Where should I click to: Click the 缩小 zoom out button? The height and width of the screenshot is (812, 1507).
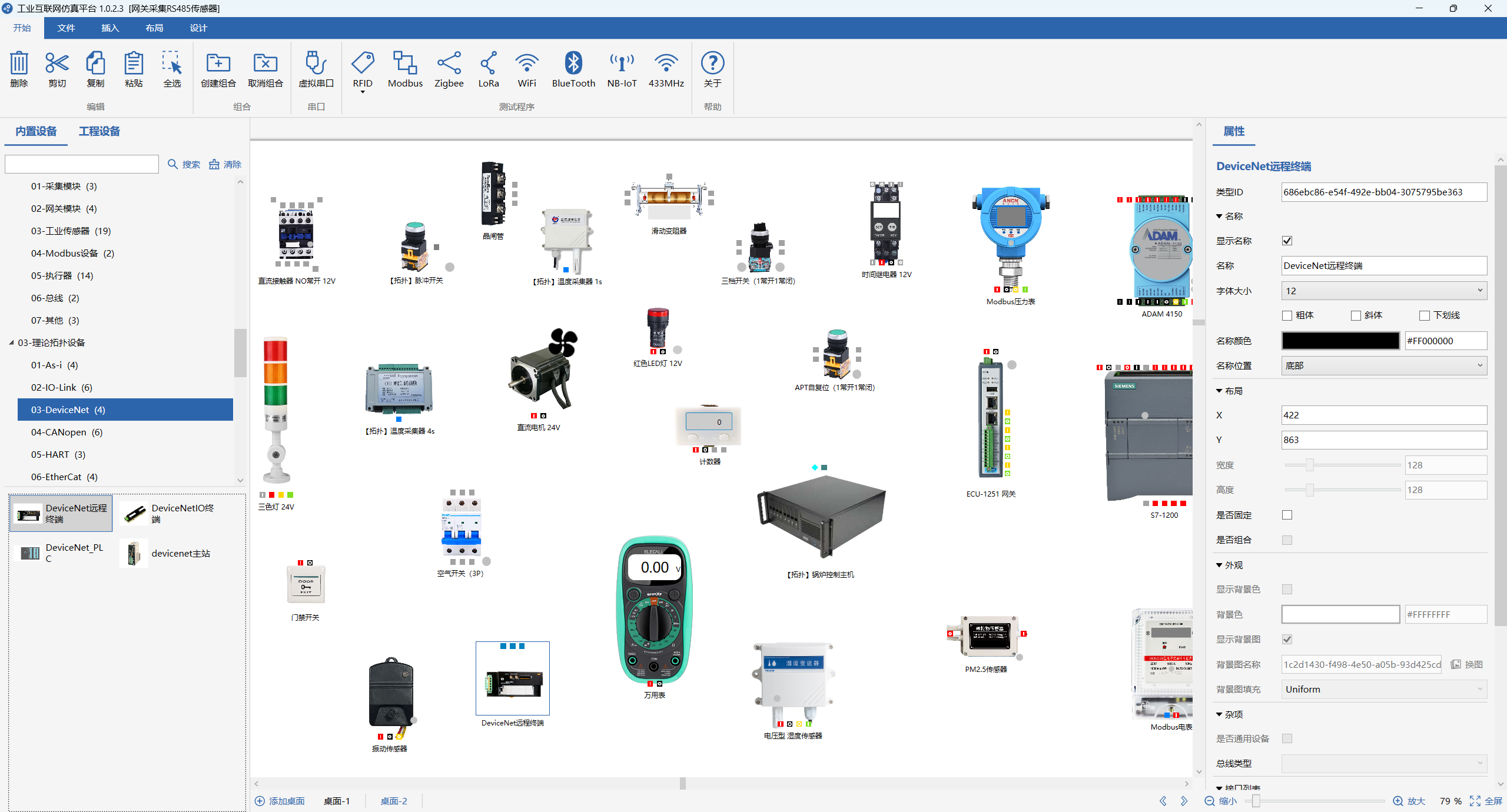(x=1220, y=801)
